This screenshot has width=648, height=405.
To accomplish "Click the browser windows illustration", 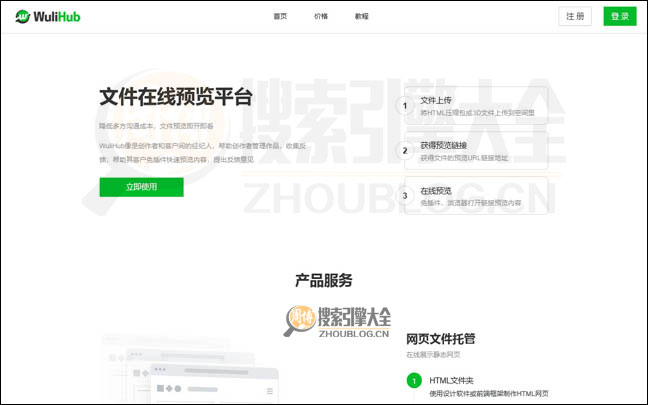I will [x=190, y=368].
